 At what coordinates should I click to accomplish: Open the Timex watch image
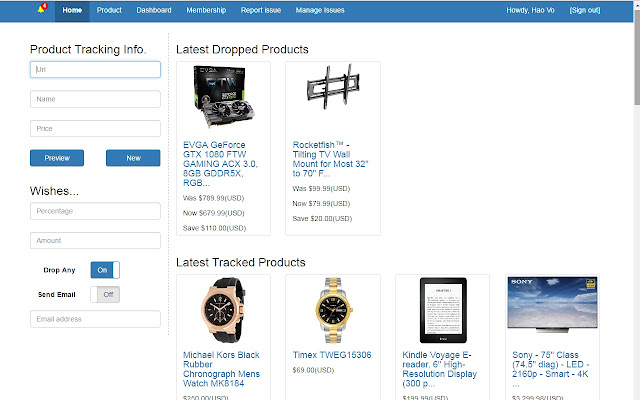(333, 310)
